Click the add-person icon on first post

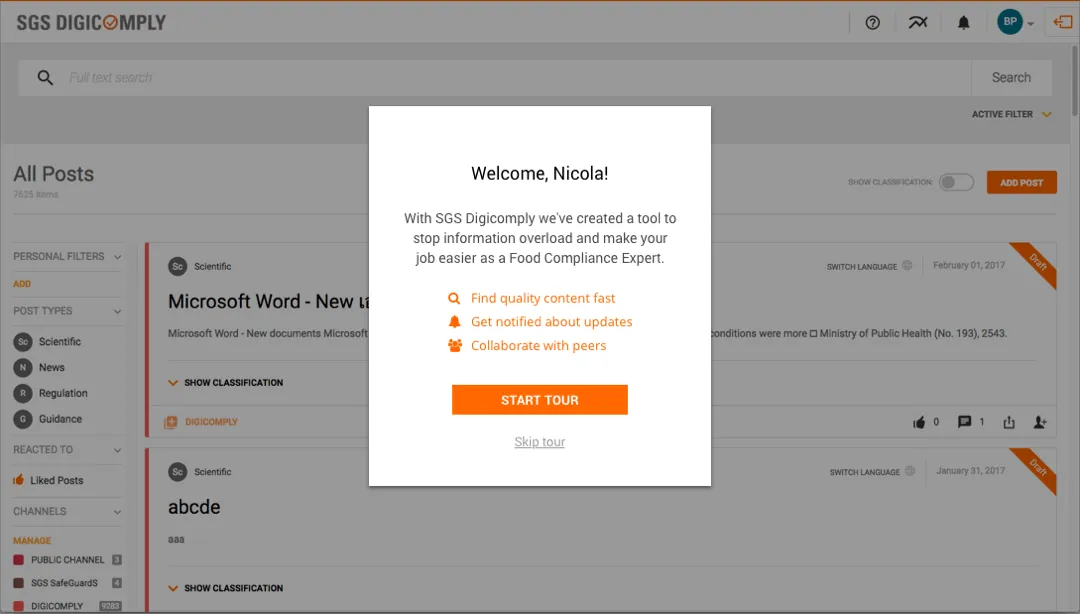pos(1040,422)
